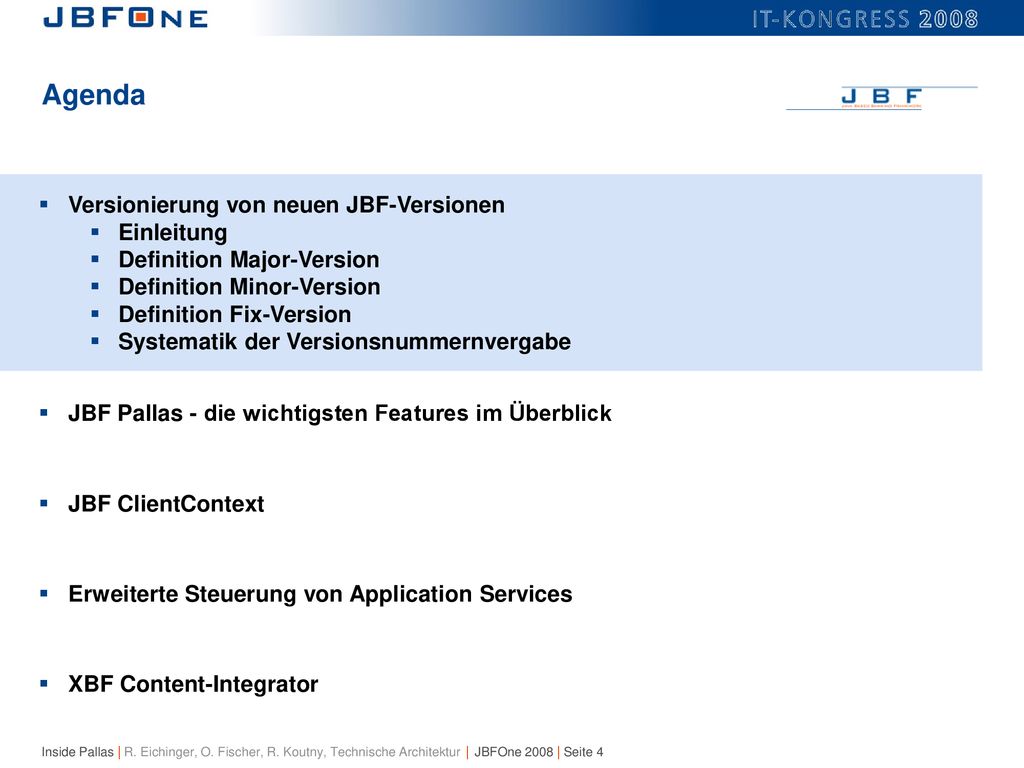Click the small JBF logo beside Agenda
The height and width of the screenshot is (768, 1024).
(882, 98)
